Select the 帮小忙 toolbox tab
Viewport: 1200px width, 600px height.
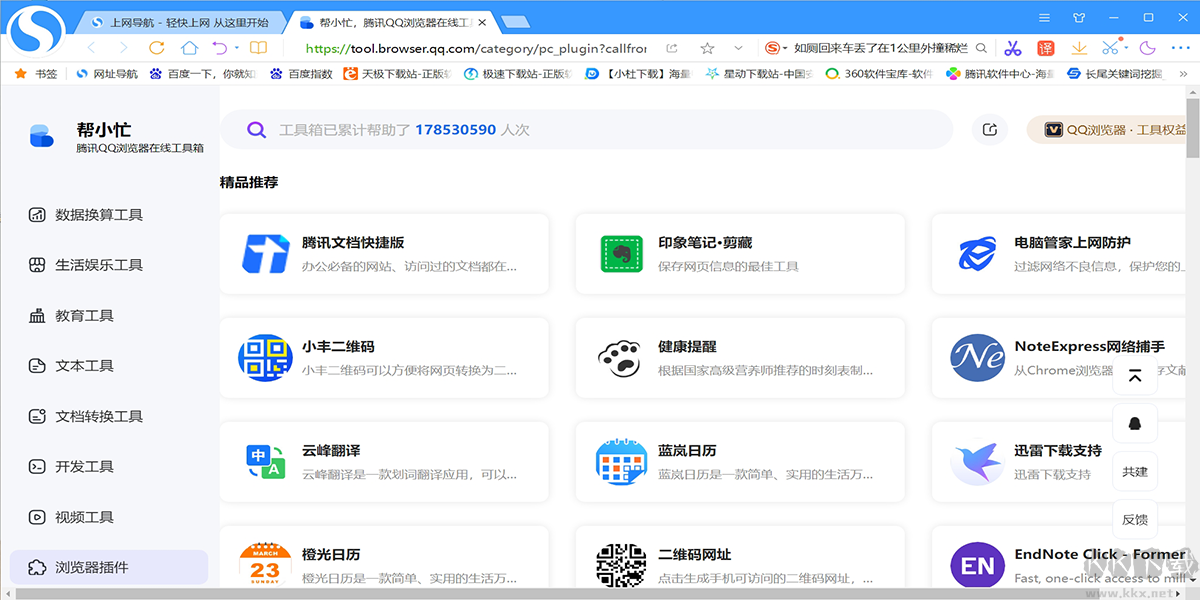(393, 21)
